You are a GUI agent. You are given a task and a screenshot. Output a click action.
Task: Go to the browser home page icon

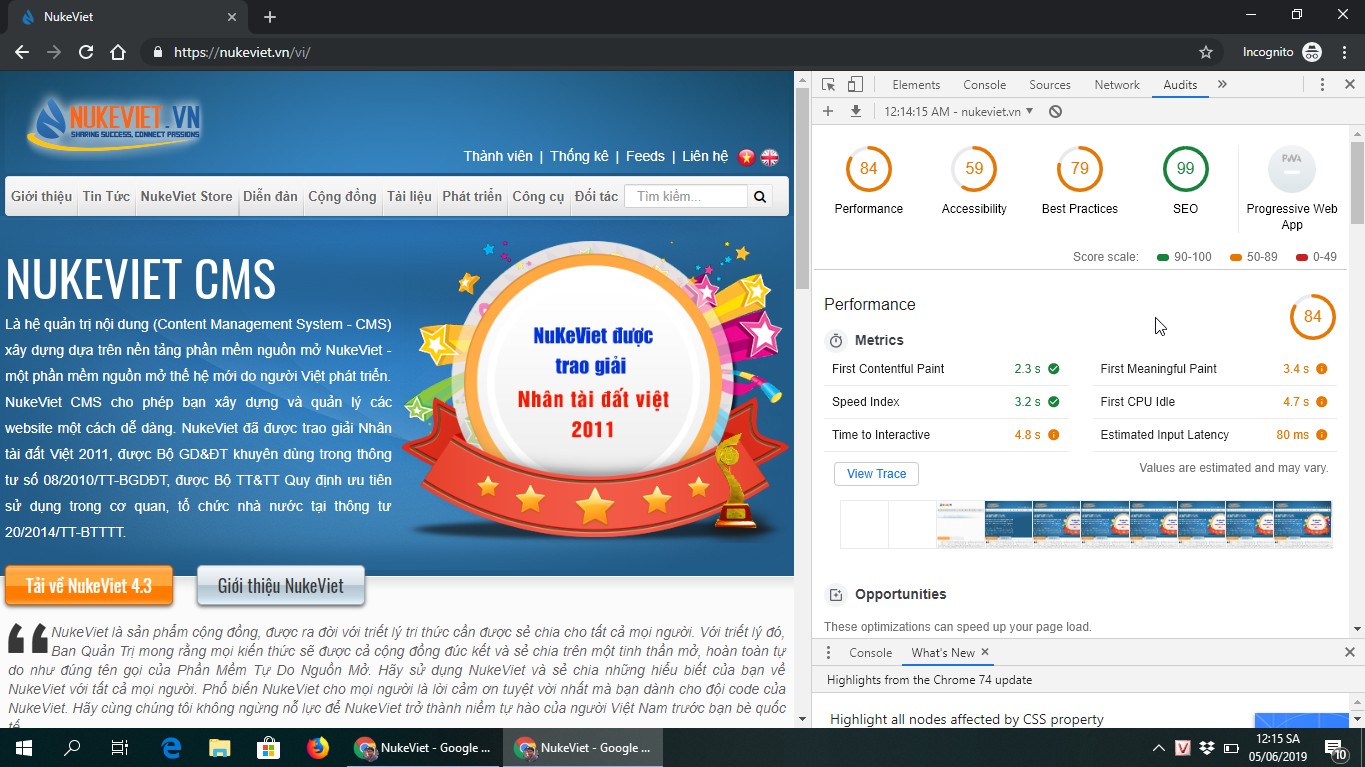click(x=118, y=52)
